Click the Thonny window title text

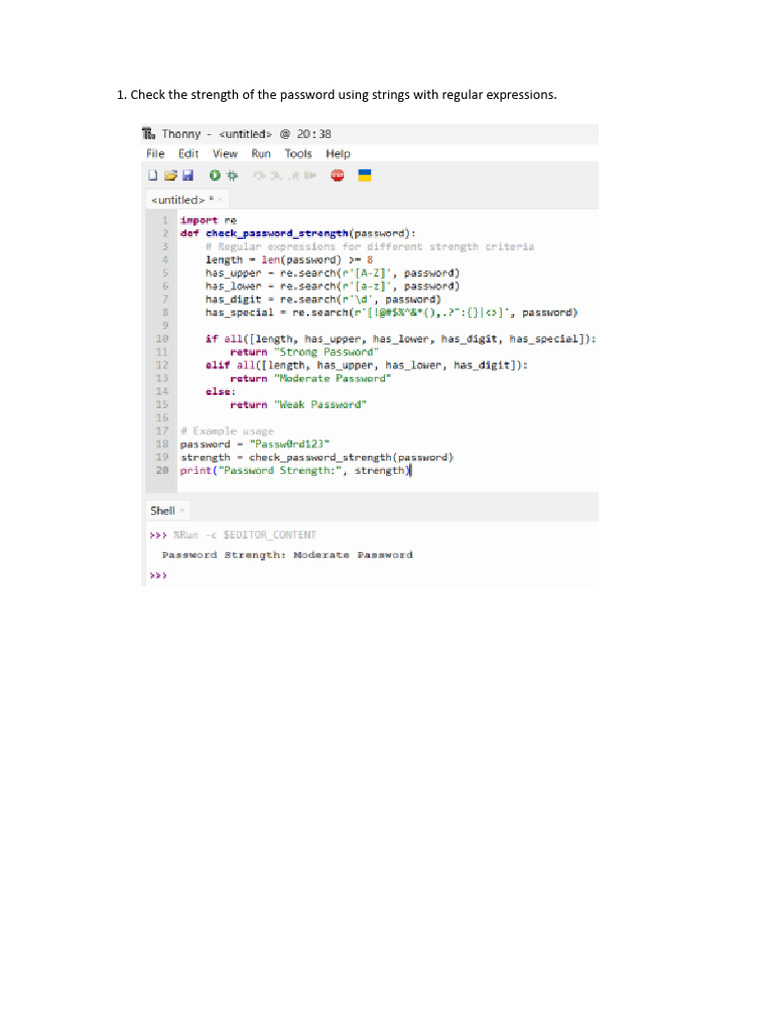[246, 134]
